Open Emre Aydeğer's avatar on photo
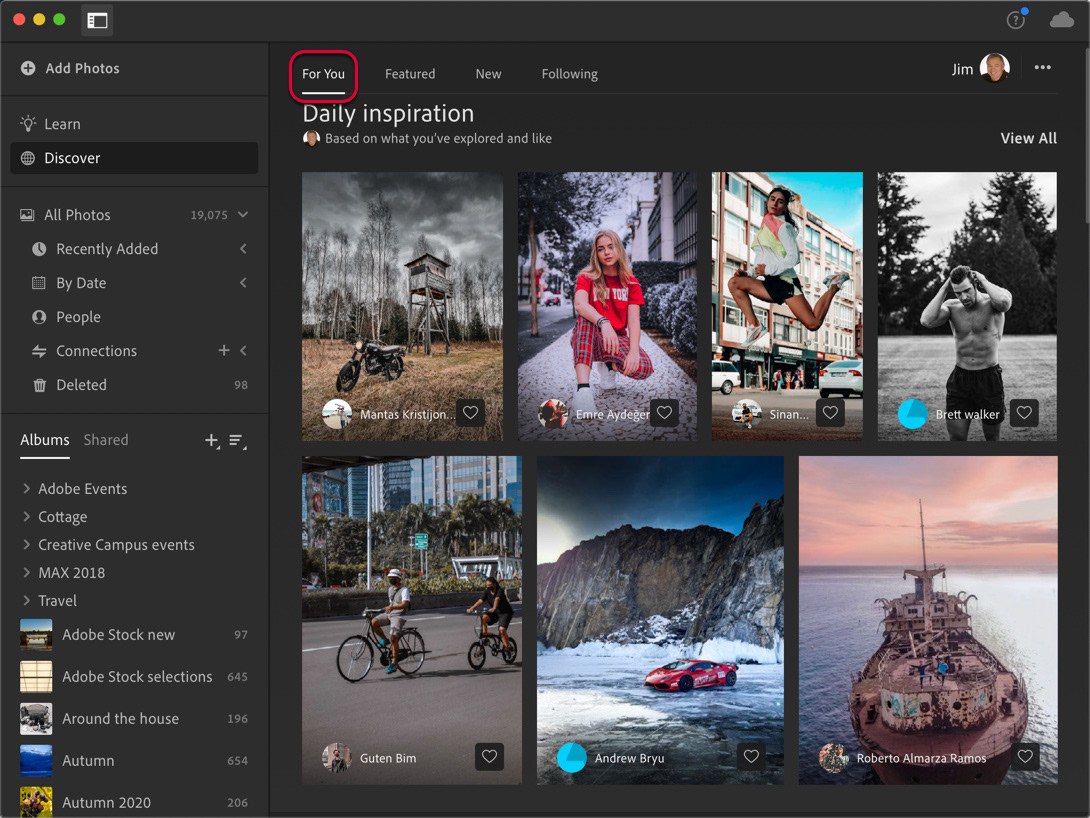1090x818 pixels. pyautogui.click(x=553, y=414)
